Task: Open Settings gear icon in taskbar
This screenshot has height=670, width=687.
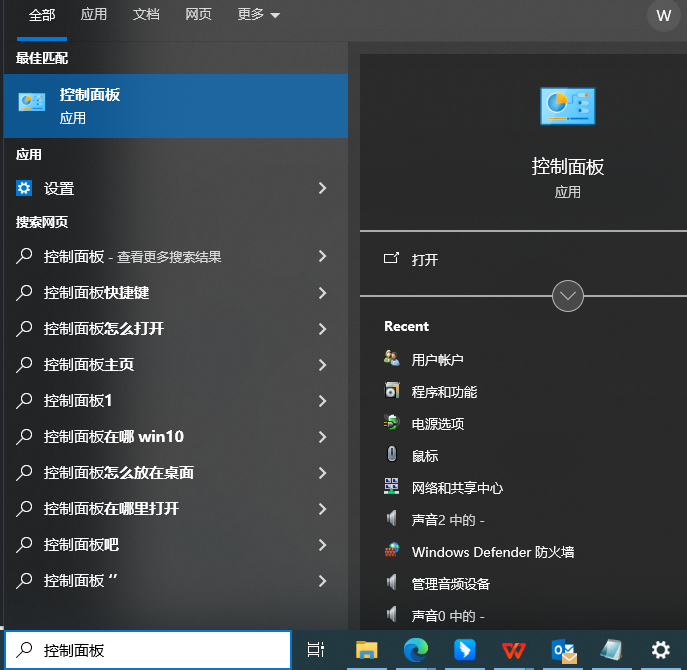Action: tap(660, 650)
